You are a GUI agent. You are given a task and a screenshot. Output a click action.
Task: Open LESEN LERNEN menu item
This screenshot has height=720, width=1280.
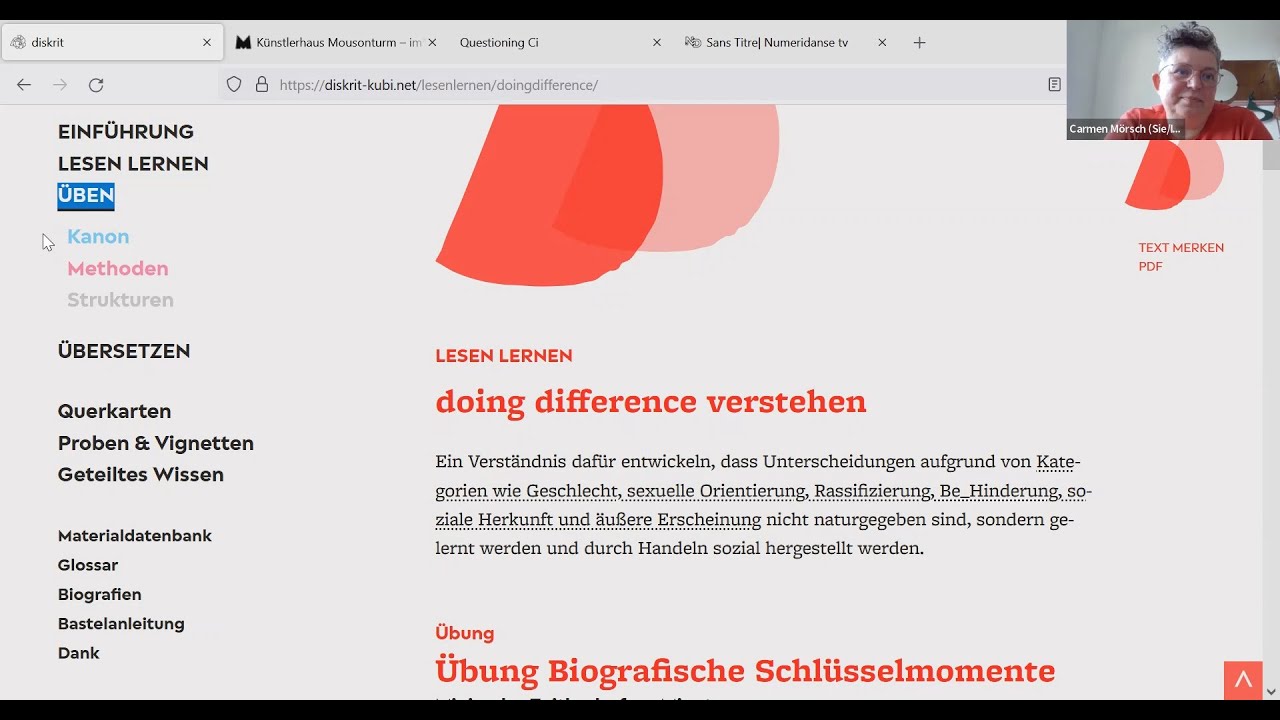pos(133,164)
